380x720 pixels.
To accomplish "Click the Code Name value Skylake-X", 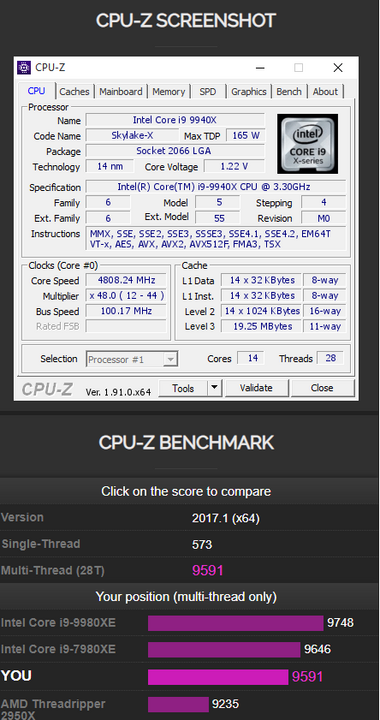I will tap(132, 135).
